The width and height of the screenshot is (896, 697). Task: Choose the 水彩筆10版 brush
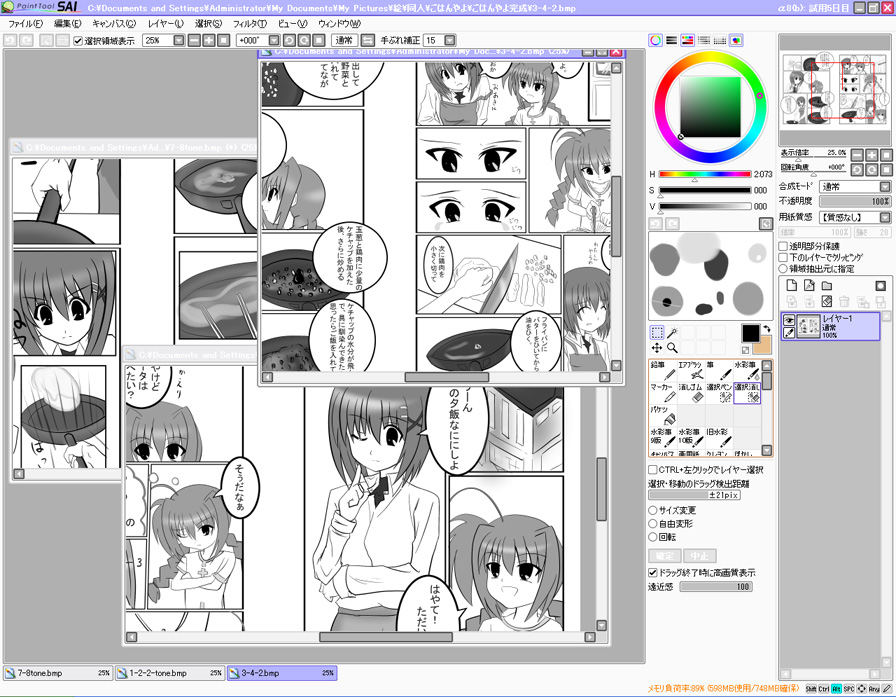(690, 438)
